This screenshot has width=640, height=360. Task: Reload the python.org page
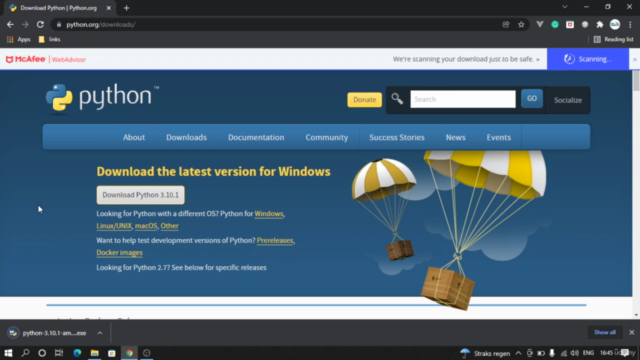click(x=40, y=24)
